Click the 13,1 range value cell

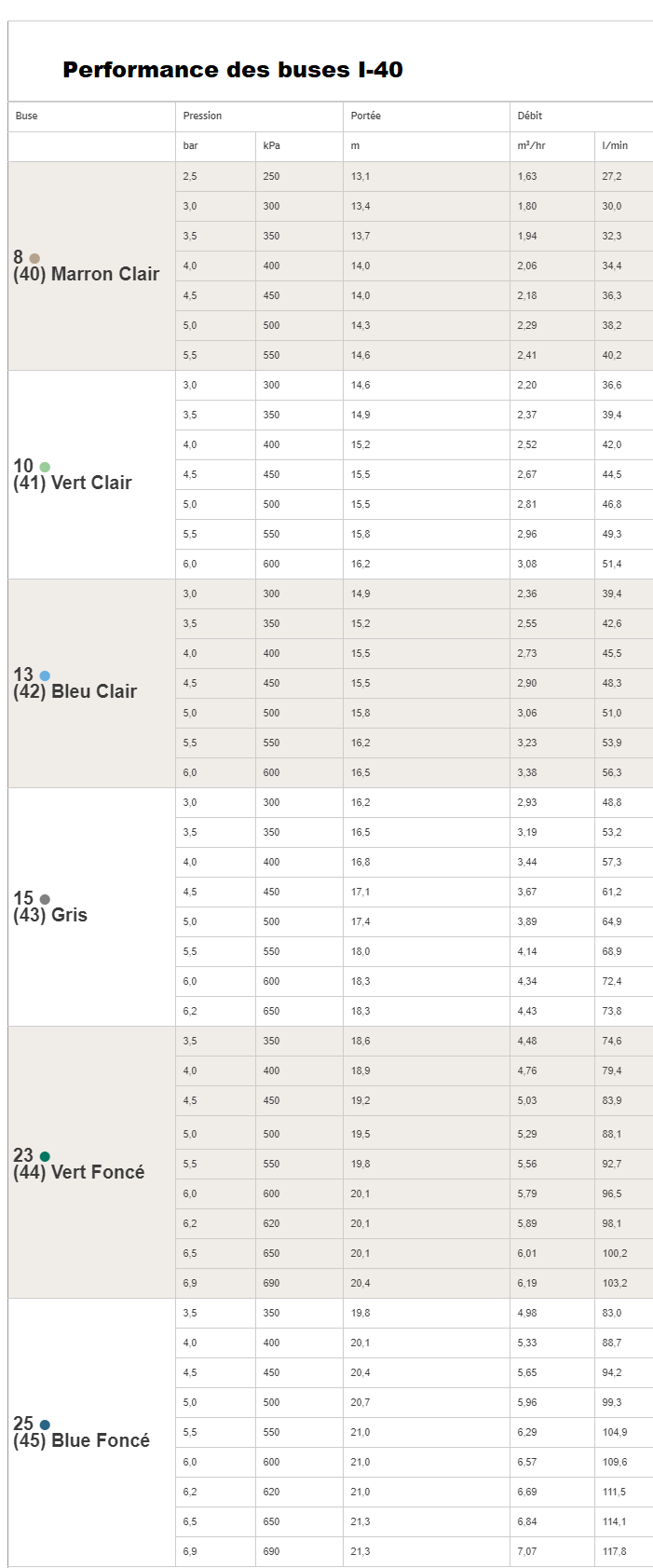click(x=361, y=176)
